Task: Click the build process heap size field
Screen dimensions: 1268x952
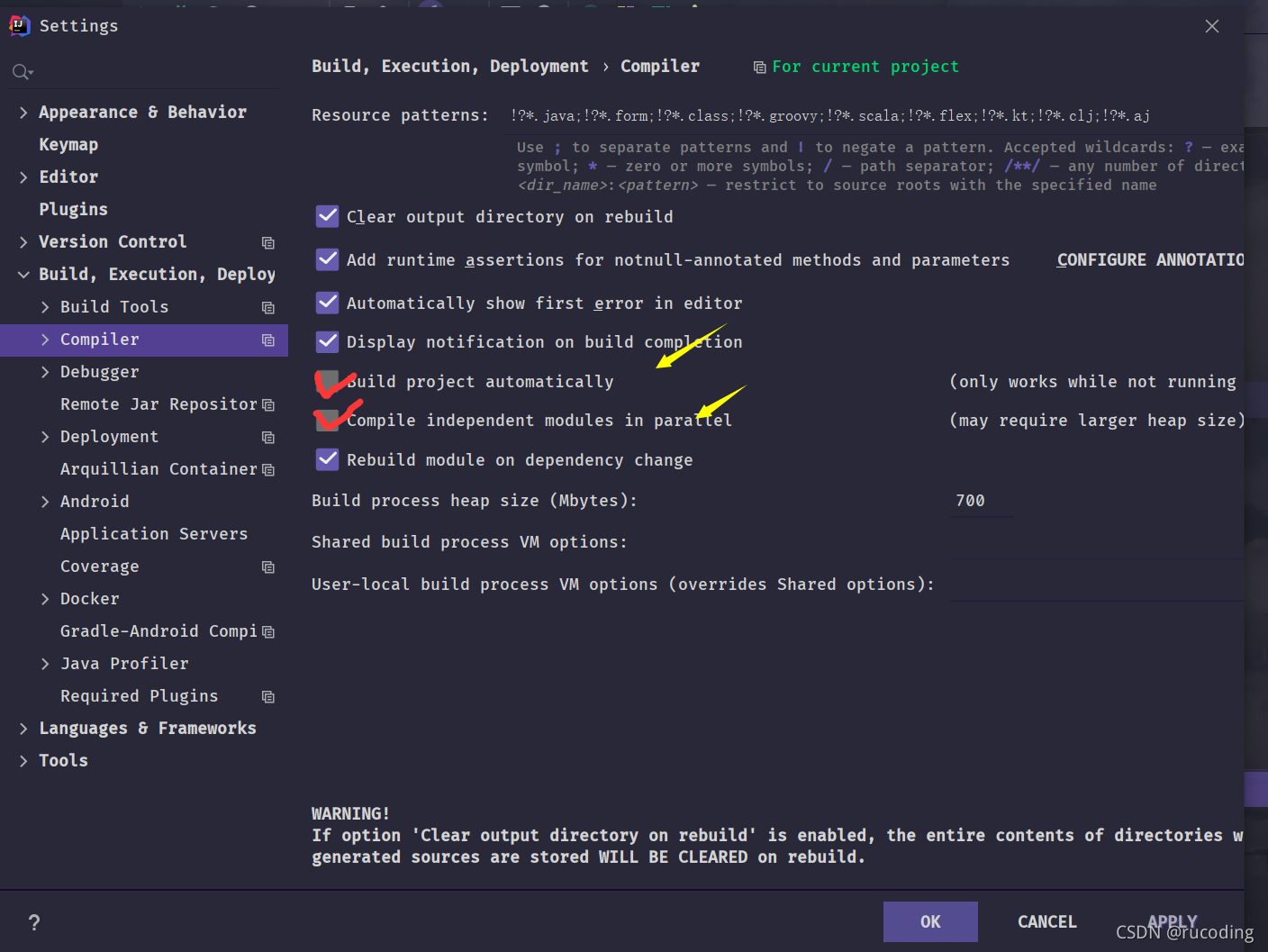Action: tap(983, 501)
